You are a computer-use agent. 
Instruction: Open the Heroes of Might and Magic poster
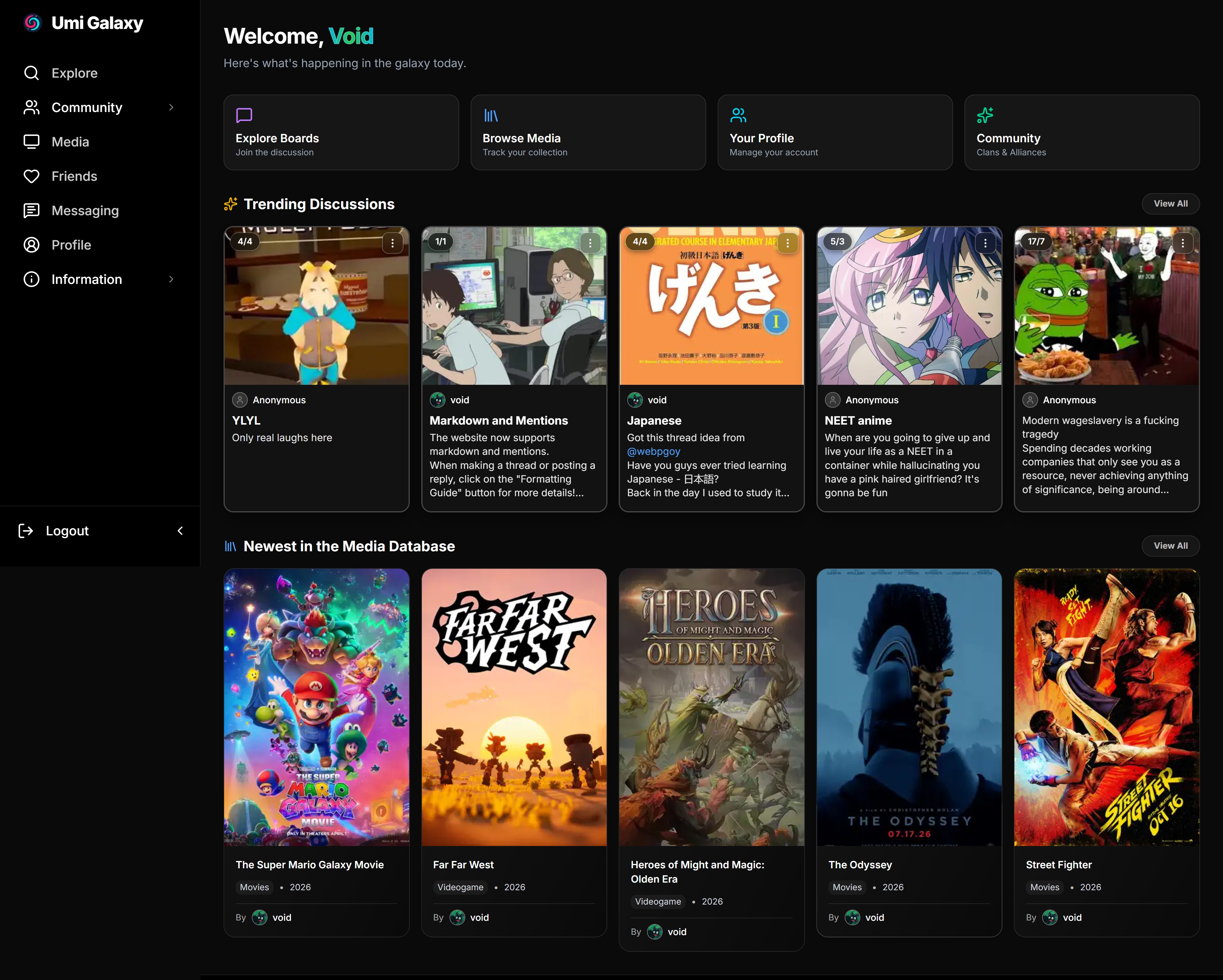coord(711,707)
